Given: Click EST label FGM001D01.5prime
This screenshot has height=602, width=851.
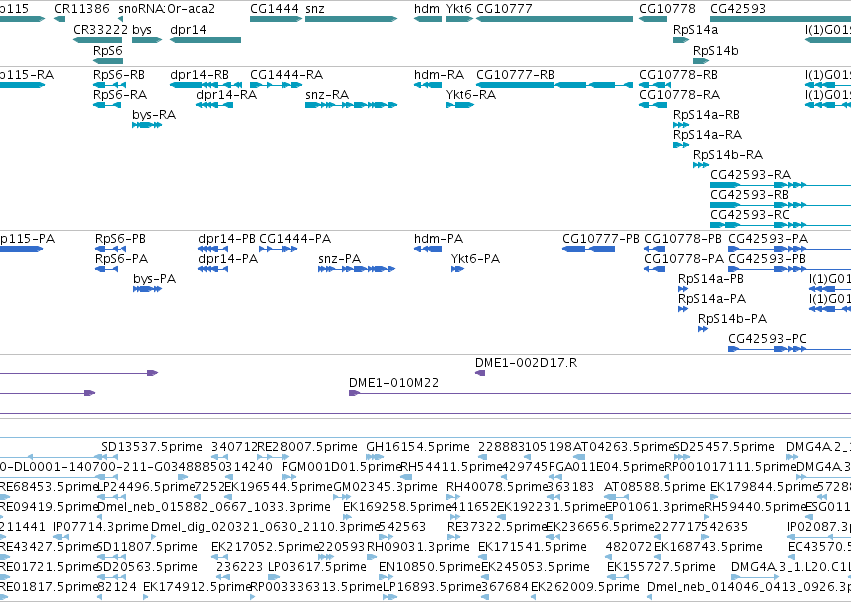Looking at the screenshot, I should coord(341,467).
